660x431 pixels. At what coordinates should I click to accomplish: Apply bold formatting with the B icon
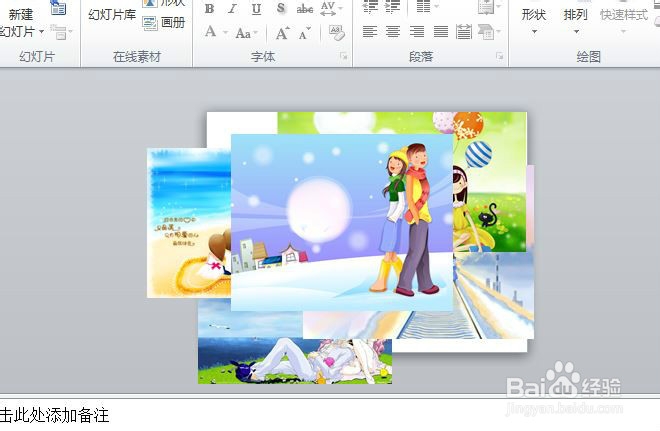(209, 8)
